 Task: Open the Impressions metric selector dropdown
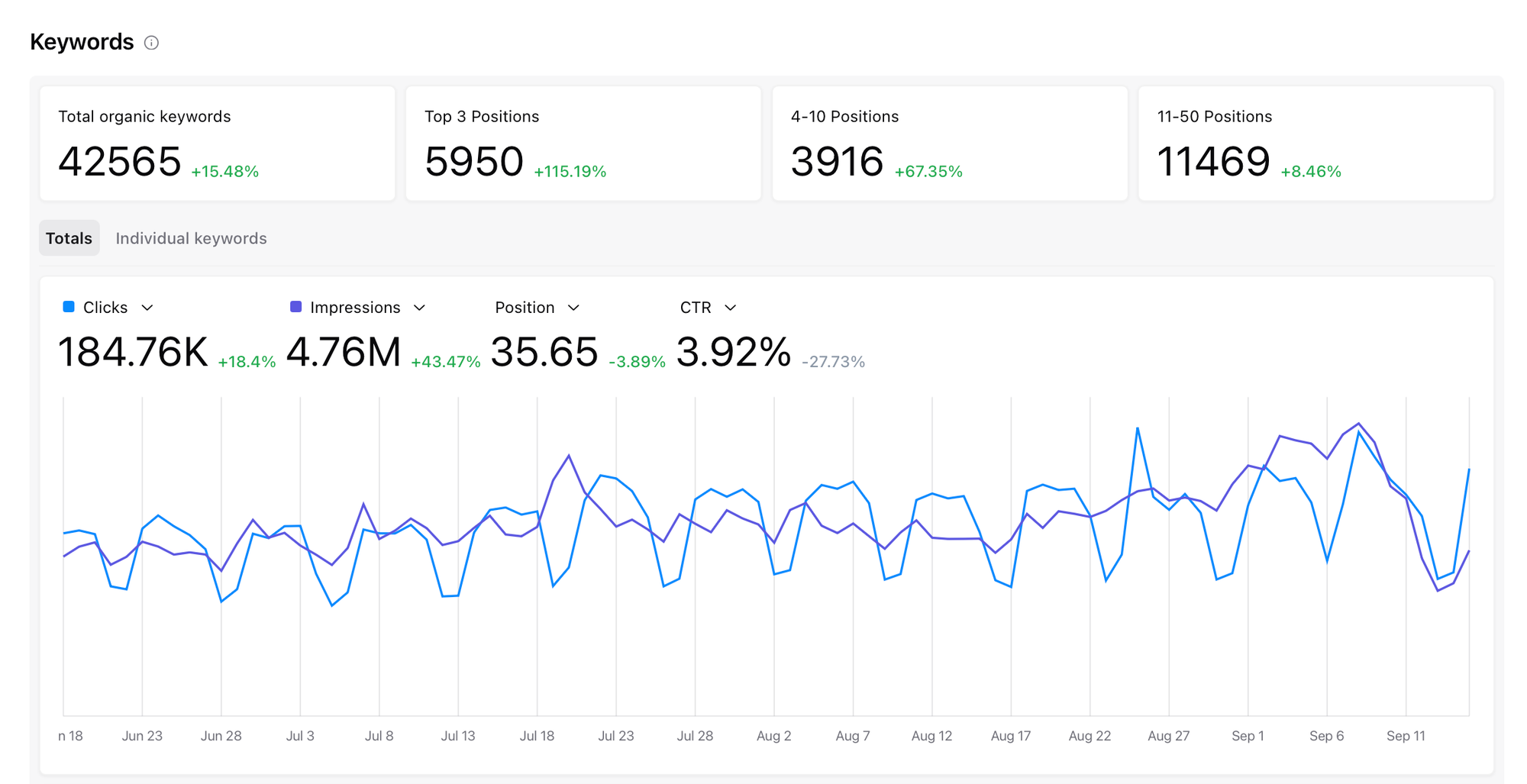pos(419,308)
